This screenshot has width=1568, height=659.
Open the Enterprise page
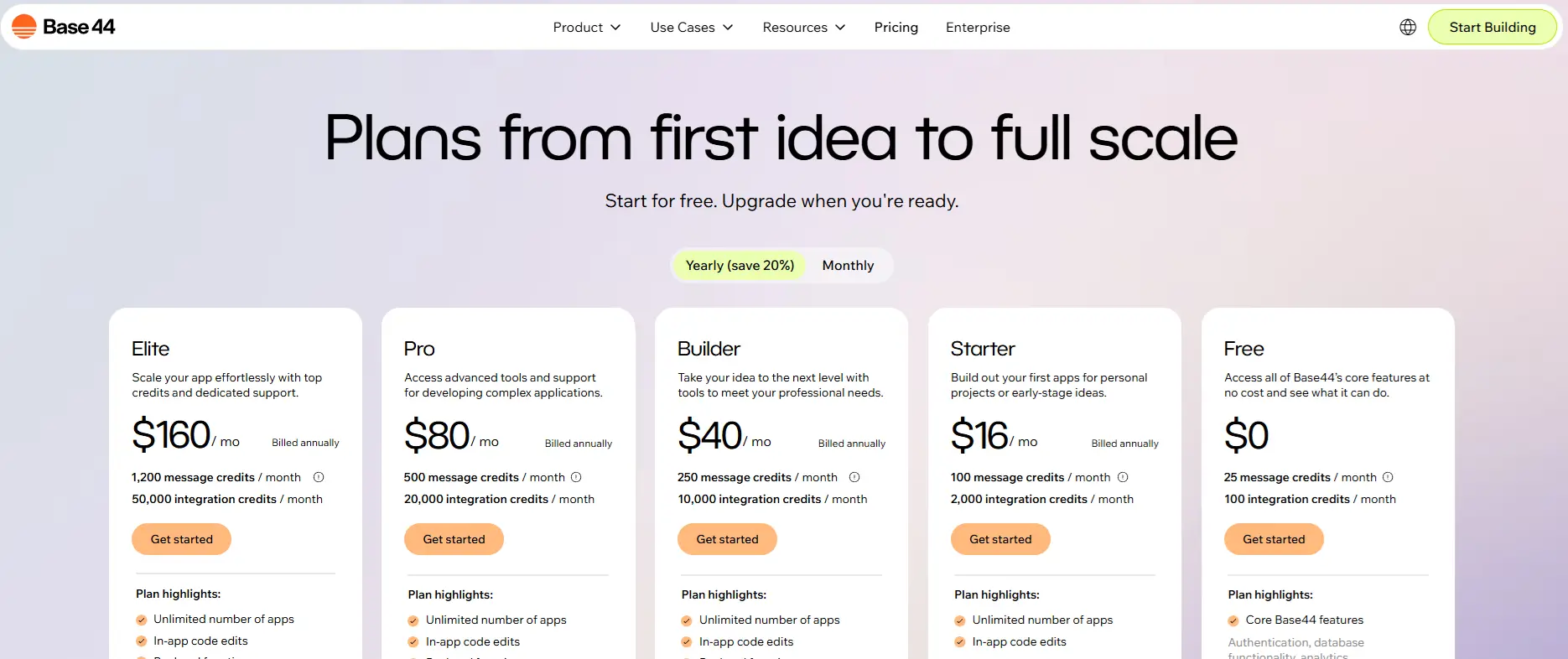pyautogui.click(x=977, y=27)
